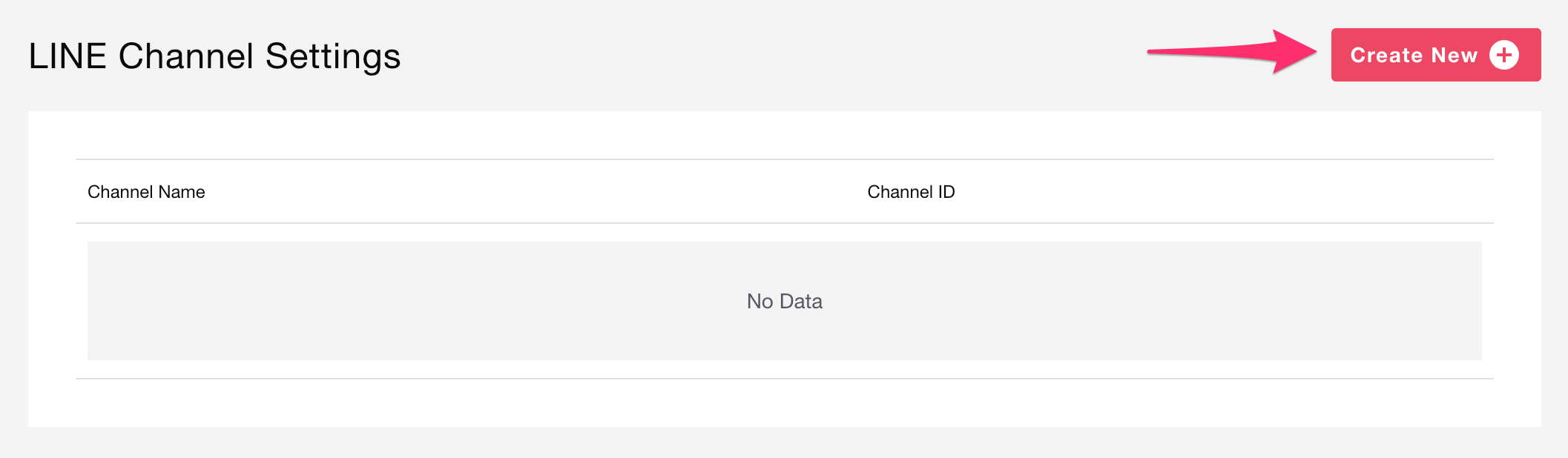Viewport: 1568px width, 458px height.
Task: Click the No Data placeholder text
Action: (x=784, y=301)
